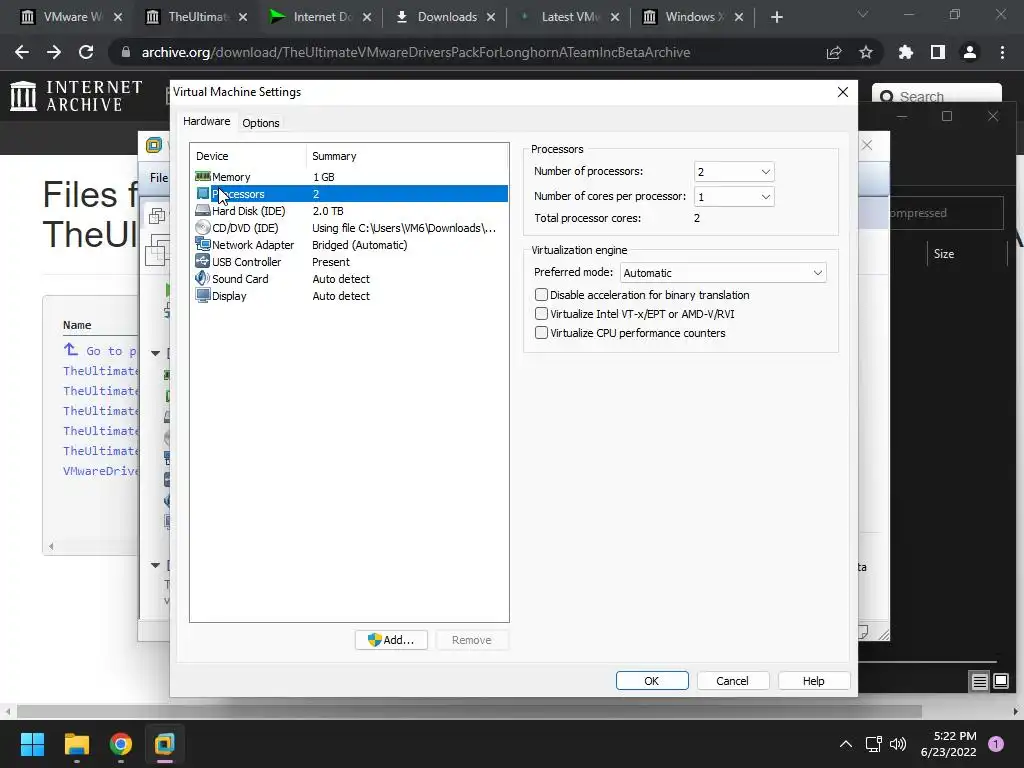The image size is (1024, 768).
Task: Click the horizontal page scrollbar
Action: 469,711
